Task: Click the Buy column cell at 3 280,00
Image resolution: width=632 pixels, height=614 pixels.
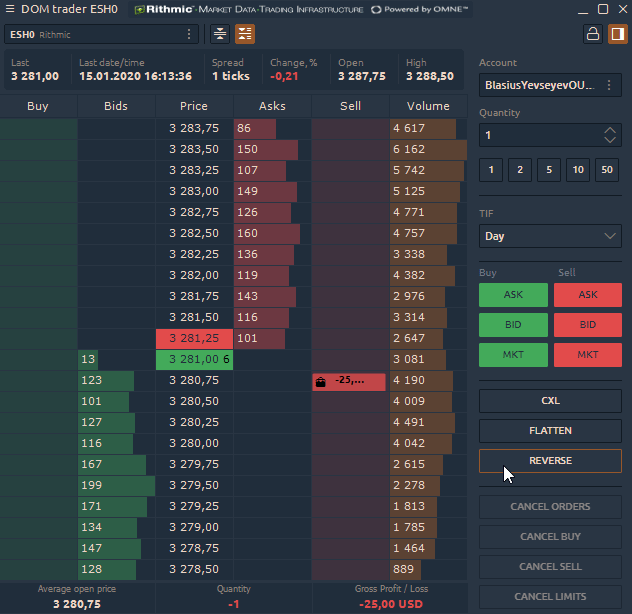Action: pyautogui.click(x=39, y=443)
